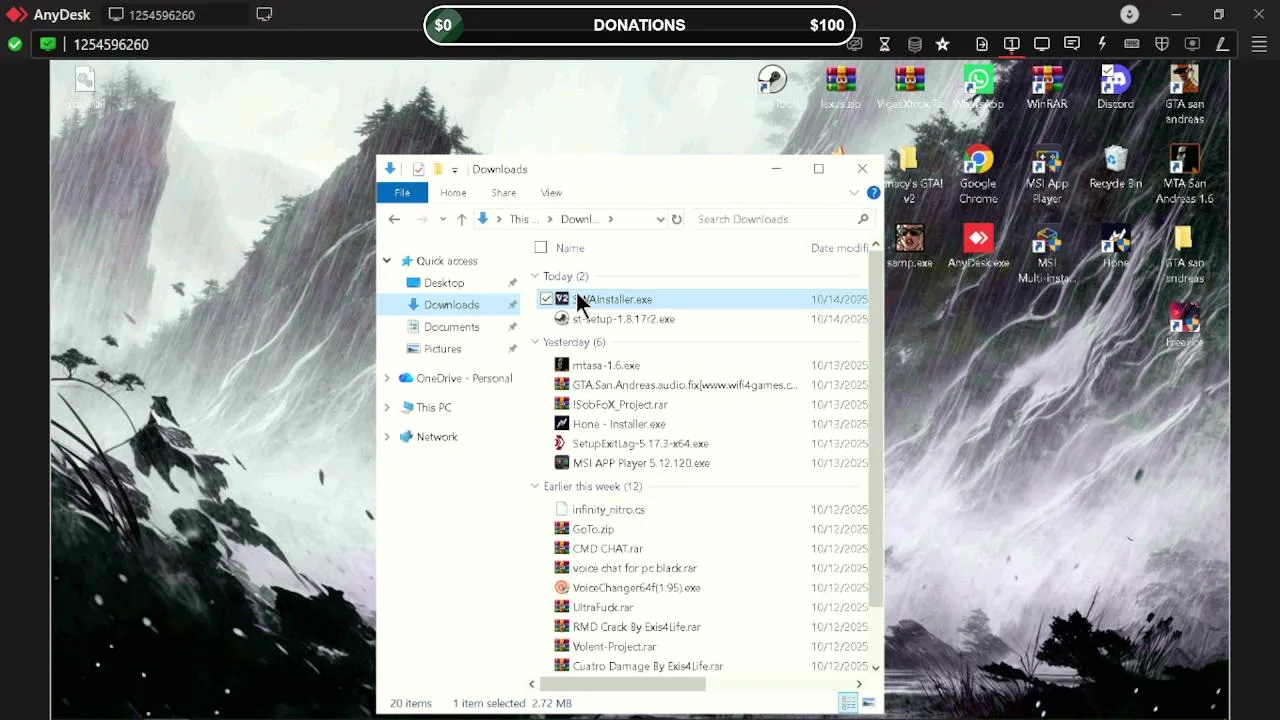The height and width of the screenshot is (720, 1280).
Task: Click the database stack icon in AnyDesk toolbar
Action: pos(914,44)
